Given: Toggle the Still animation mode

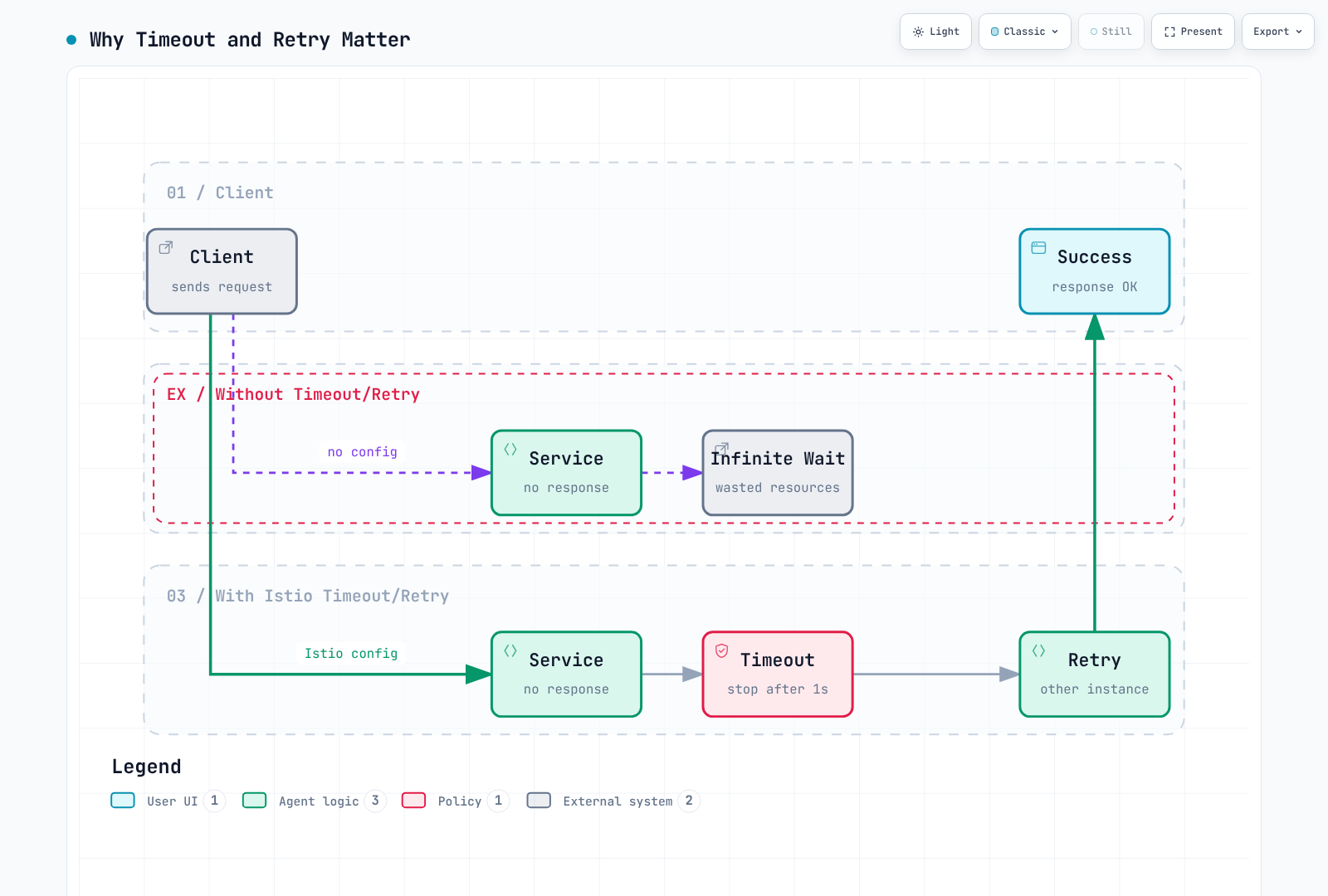Looking at the screenshot, I should click(x=1111, y=32).
